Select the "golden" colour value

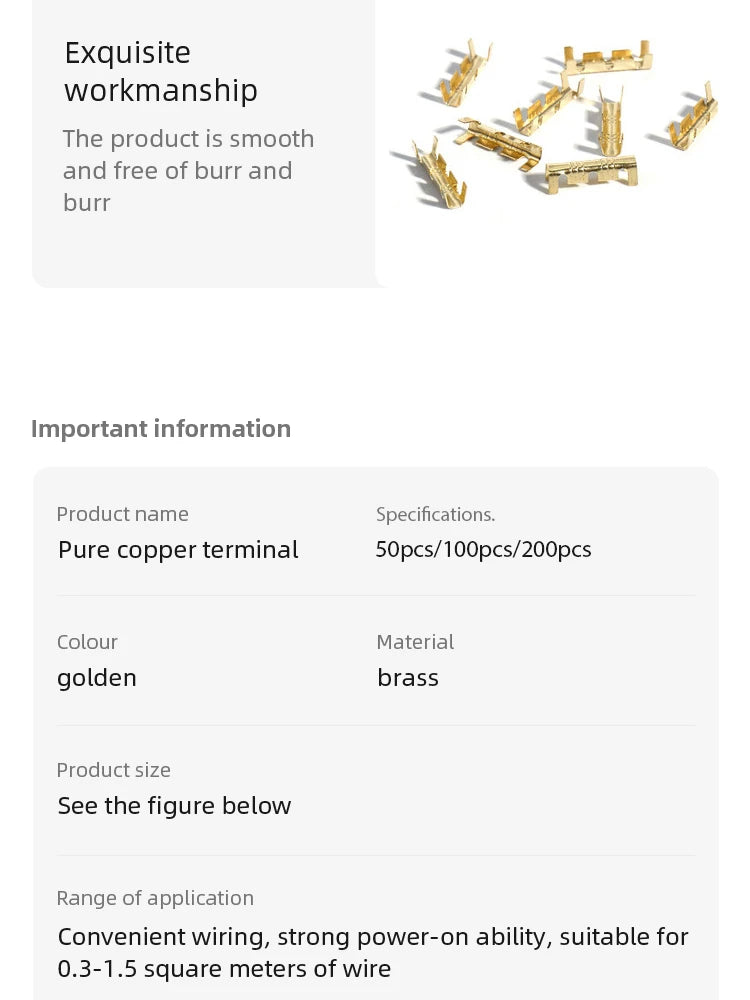tap(97, 678)
